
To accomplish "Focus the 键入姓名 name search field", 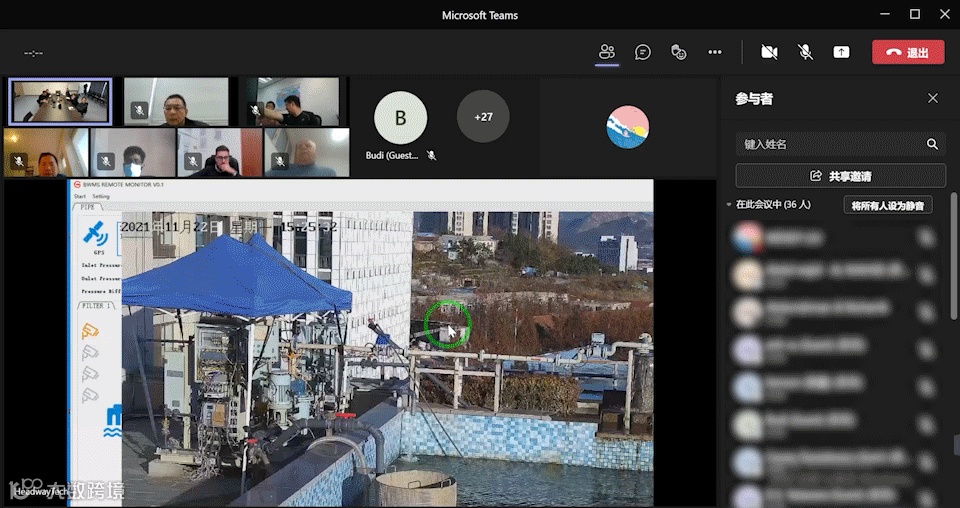I will (x=840, y=144).
